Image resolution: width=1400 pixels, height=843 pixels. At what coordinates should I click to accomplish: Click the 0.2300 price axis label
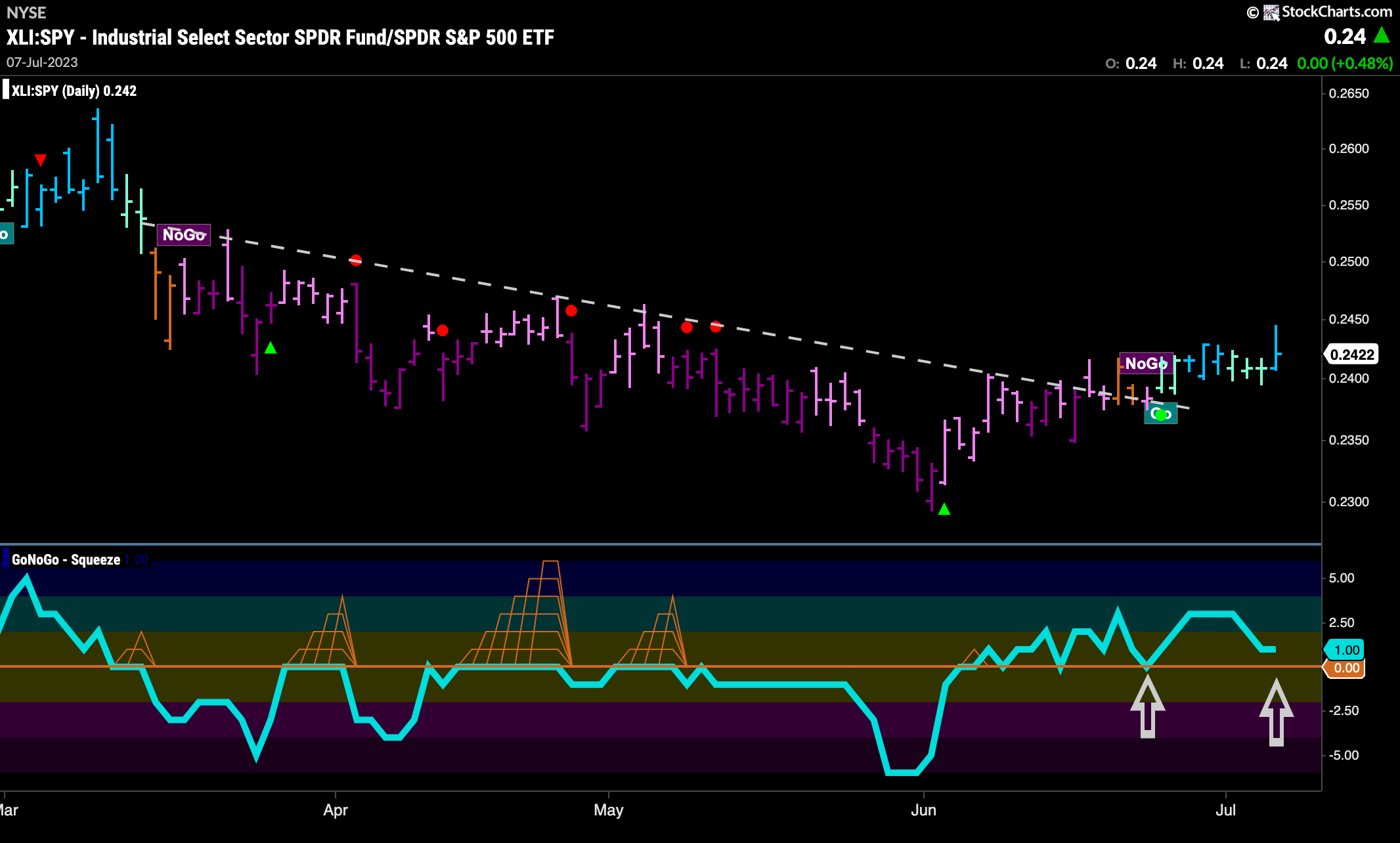pos(1349,502)
